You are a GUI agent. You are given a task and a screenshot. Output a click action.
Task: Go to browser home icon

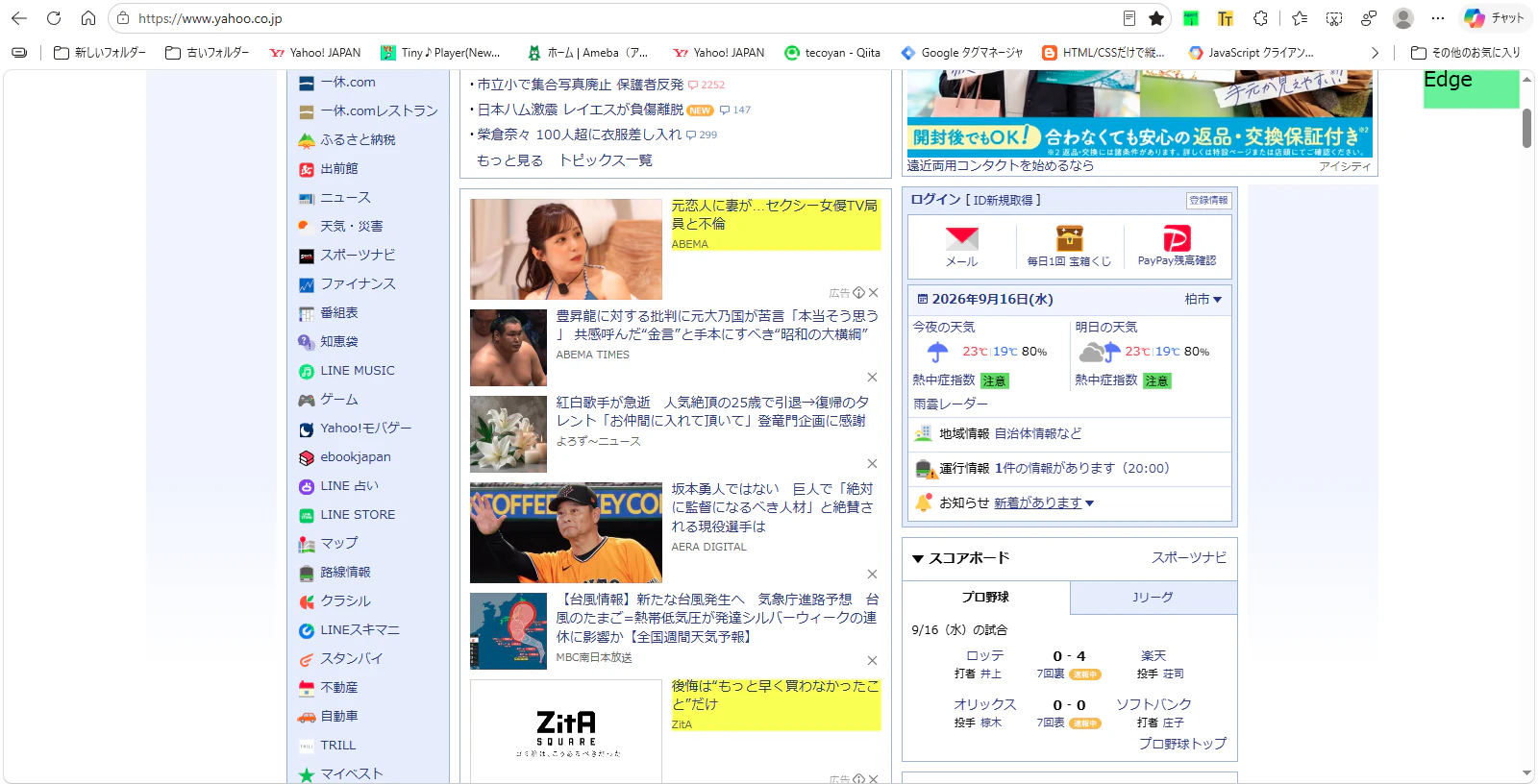(88, 18)
